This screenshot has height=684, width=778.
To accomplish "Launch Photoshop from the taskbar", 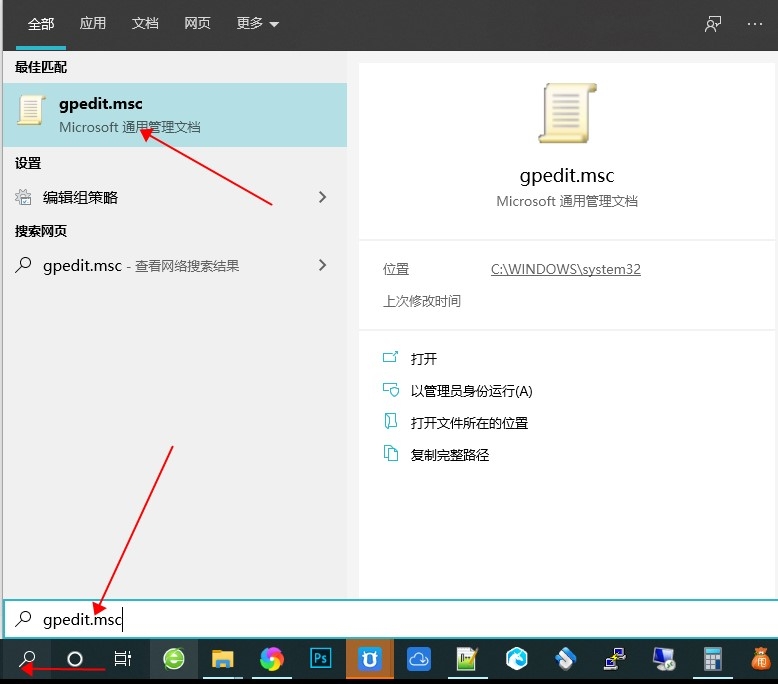I will click(321, 659).
